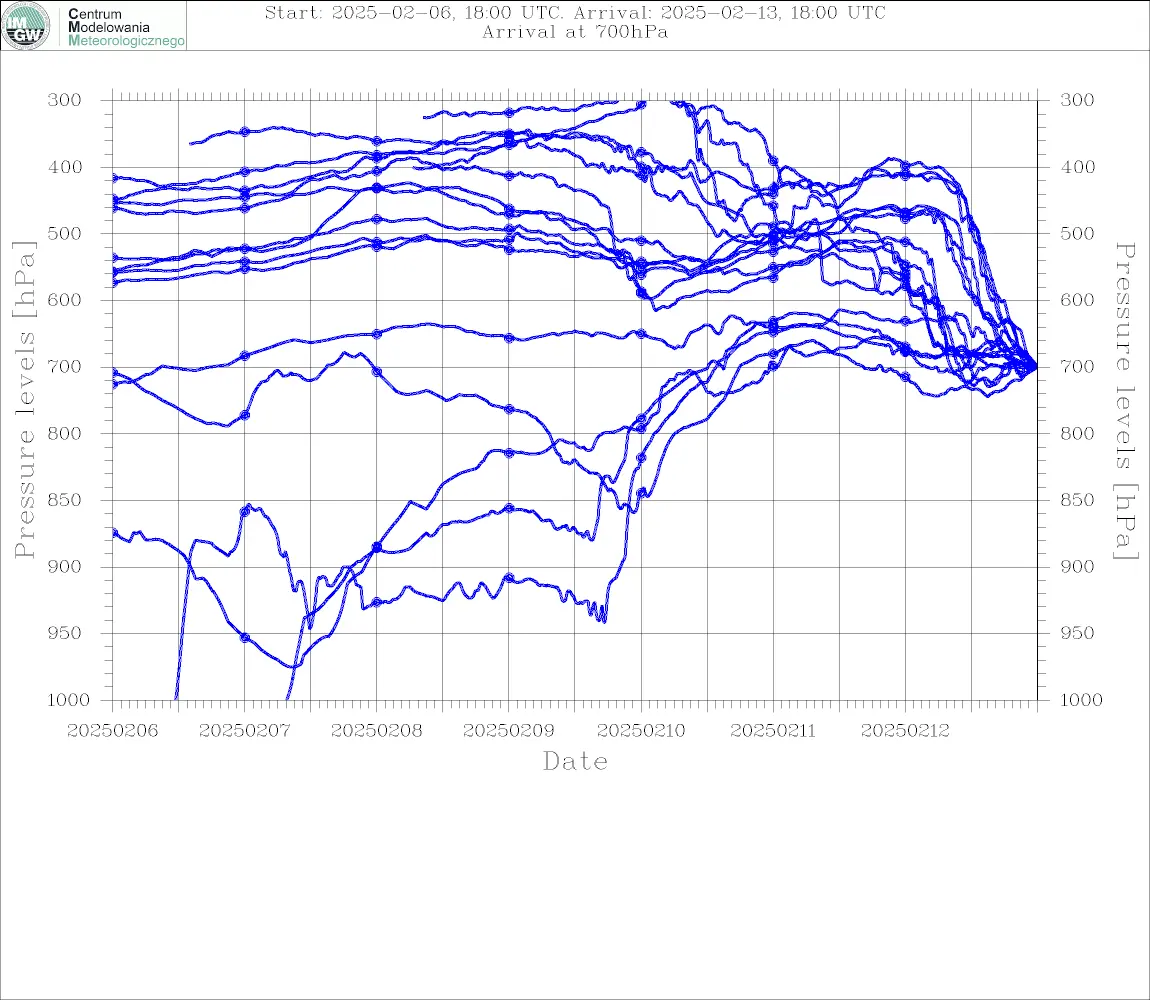
Task: Click the left axis 1000 label
Action: [68, 699]
